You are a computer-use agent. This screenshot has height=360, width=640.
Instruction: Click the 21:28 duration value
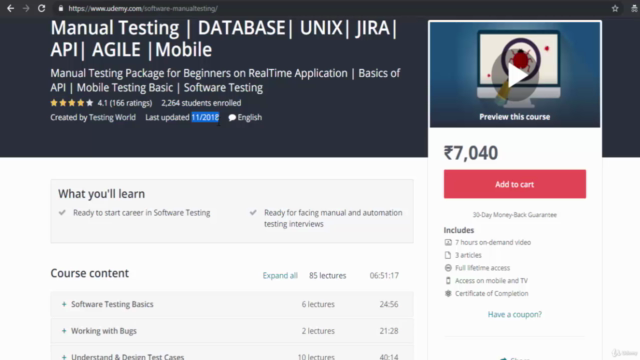pyautogui.click(x=389, y=331)
